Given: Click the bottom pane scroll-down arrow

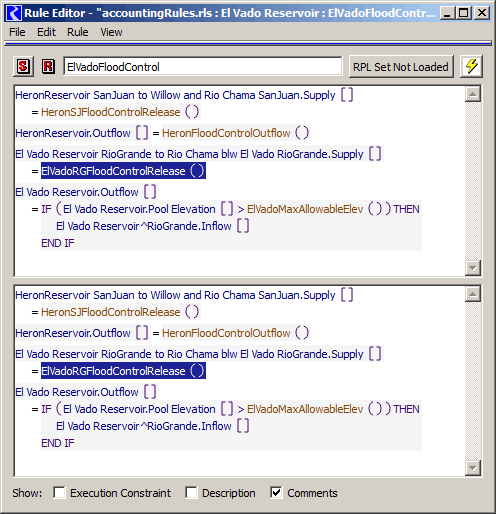Looking at the screenshot, I should (x=472, y=467).
